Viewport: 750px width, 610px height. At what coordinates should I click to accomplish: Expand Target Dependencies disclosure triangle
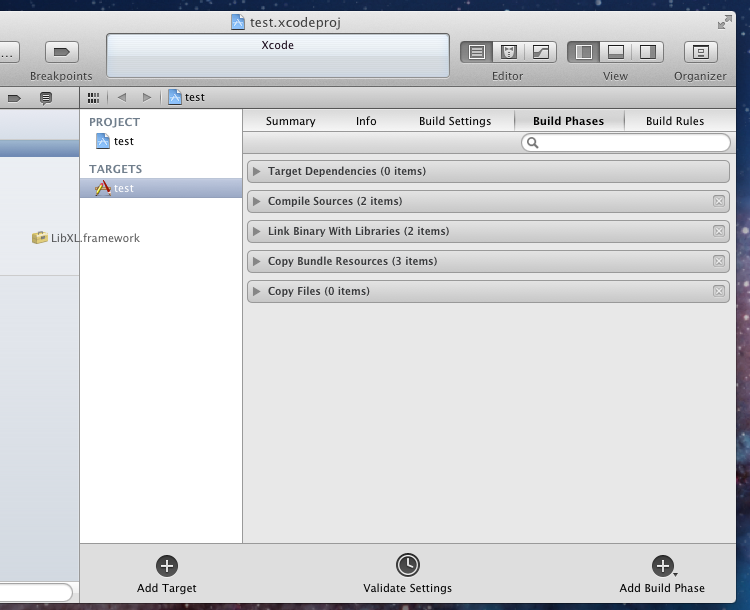[x=257, y=171]
